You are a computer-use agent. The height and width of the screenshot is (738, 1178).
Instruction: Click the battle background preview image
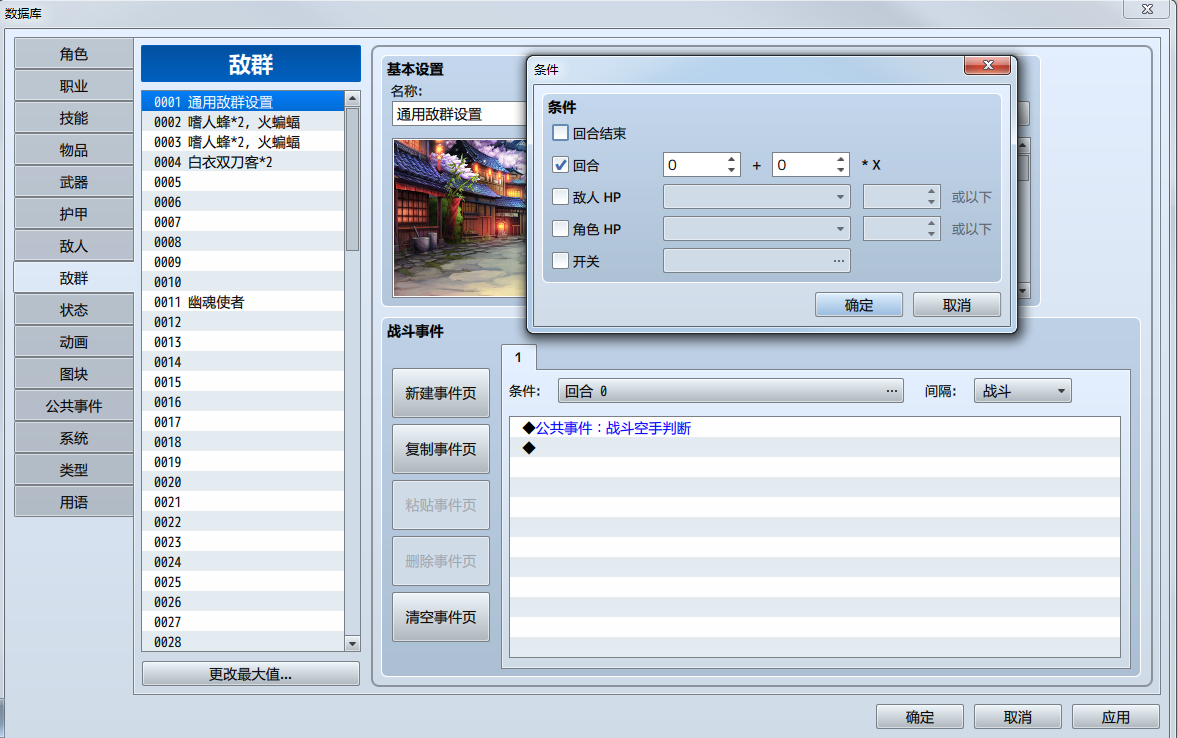(459, 218)
